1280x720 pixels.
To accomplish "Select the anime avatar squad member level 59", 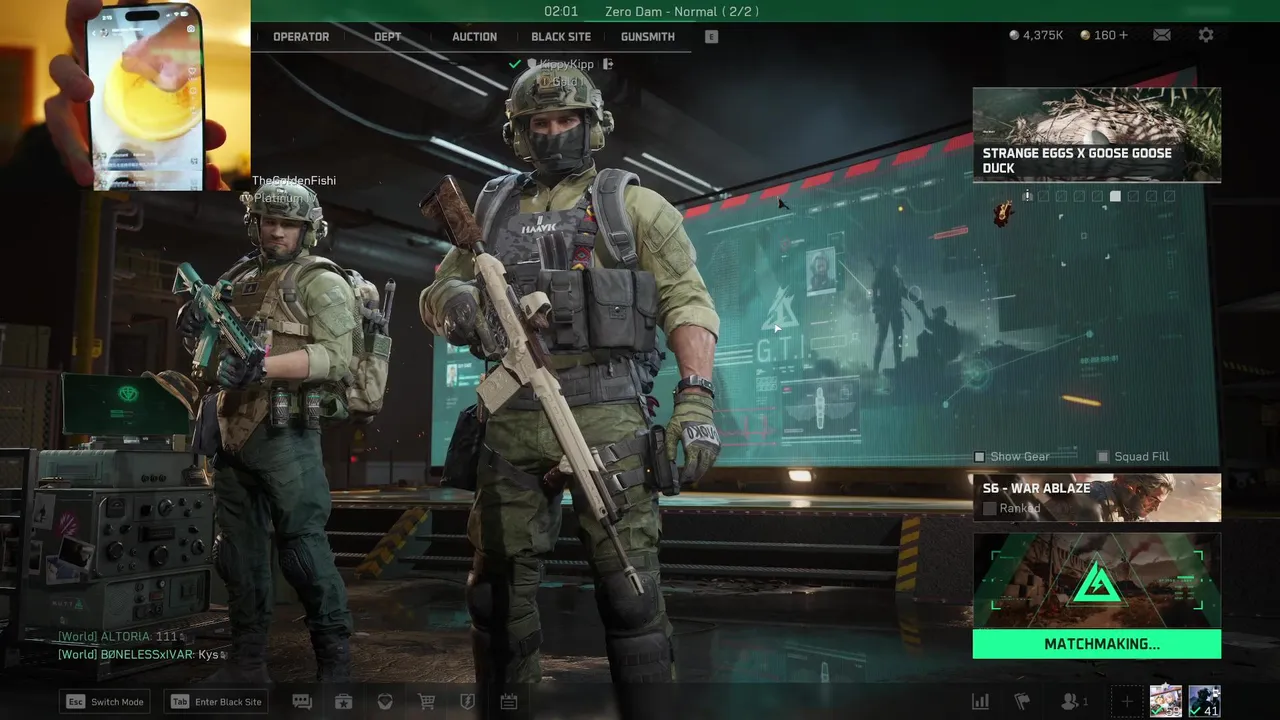I will click(x=1166, y=701).
